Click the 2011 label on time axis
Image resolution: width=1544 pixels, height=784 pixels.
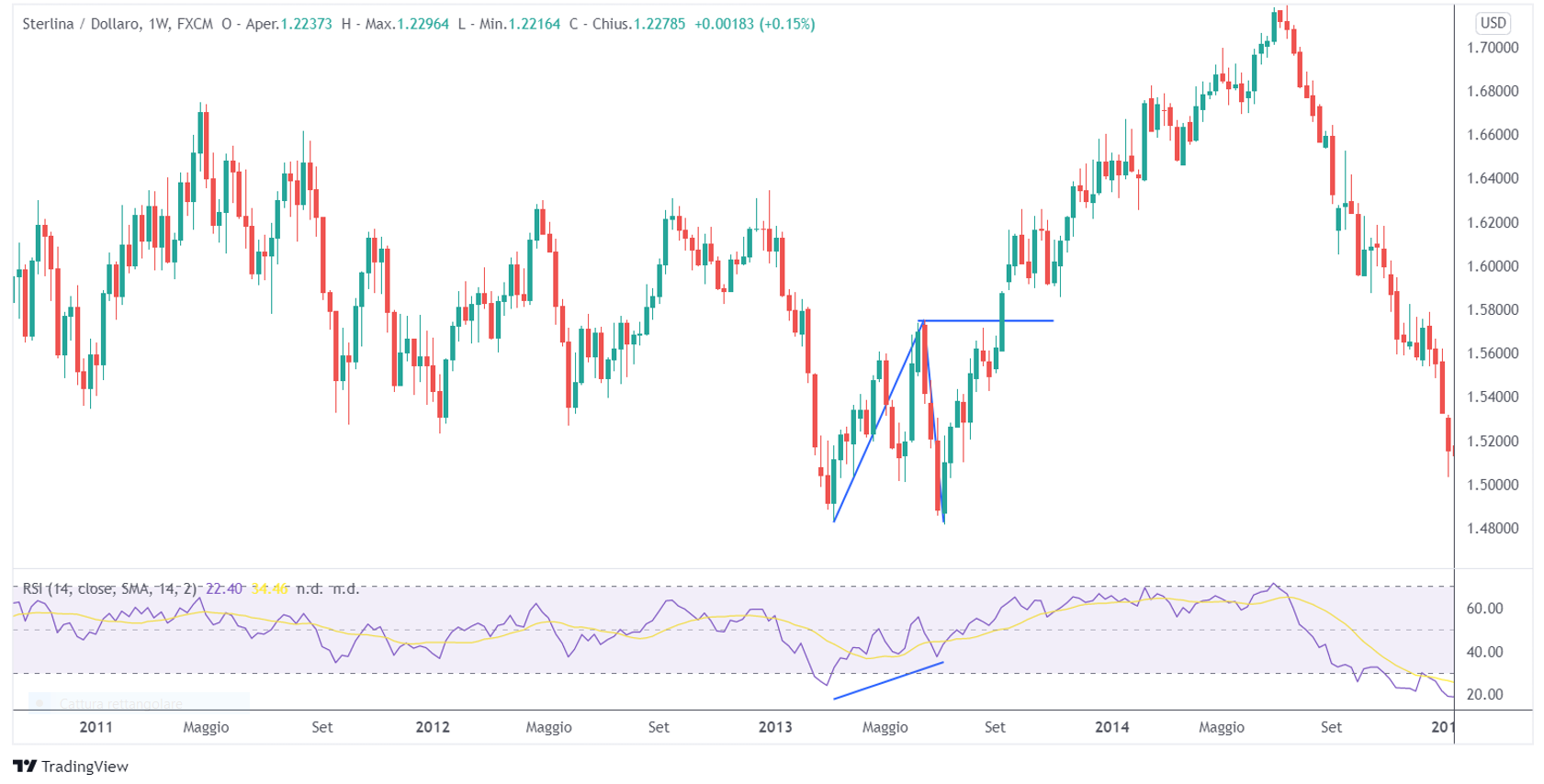(96, 727)
